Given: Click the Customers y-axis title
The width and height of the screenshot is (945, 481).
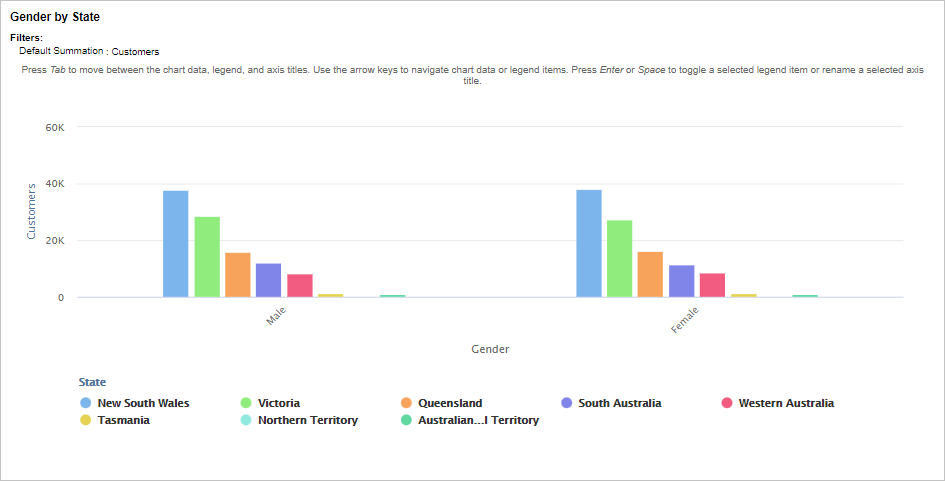Looking at the screenshot, I should coord(31,211).
